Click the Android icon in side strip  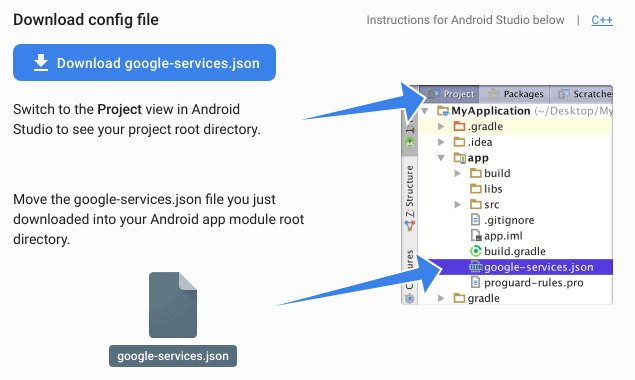coord(410,142)
